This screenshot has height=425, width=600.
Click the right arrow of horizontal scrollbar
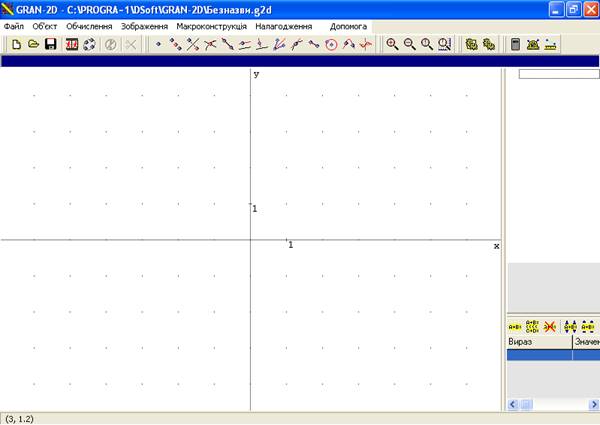tap(594, 404)
